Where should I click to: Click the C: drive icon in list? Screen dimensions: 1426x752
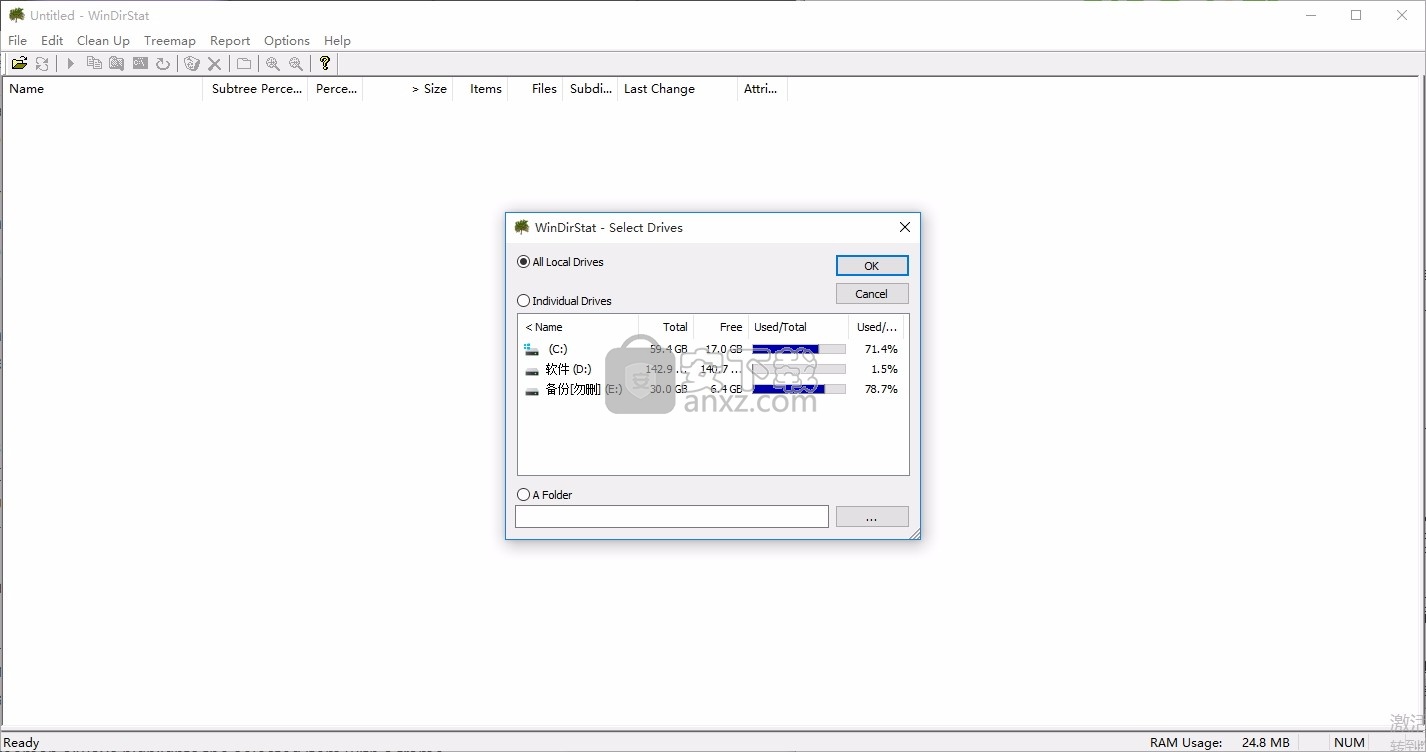[532, 349]
